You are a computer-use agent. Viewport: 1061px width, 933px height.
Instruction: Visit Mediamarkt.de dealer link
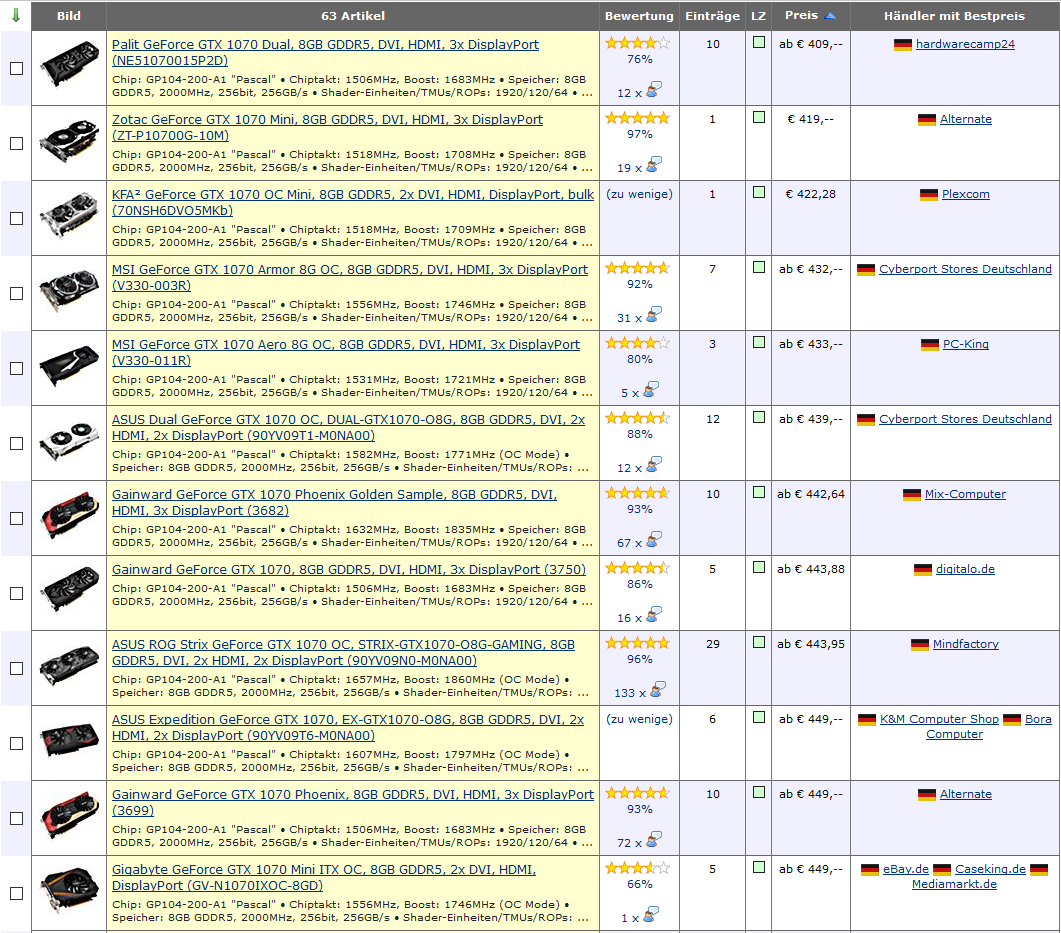[x=954, y=884]
